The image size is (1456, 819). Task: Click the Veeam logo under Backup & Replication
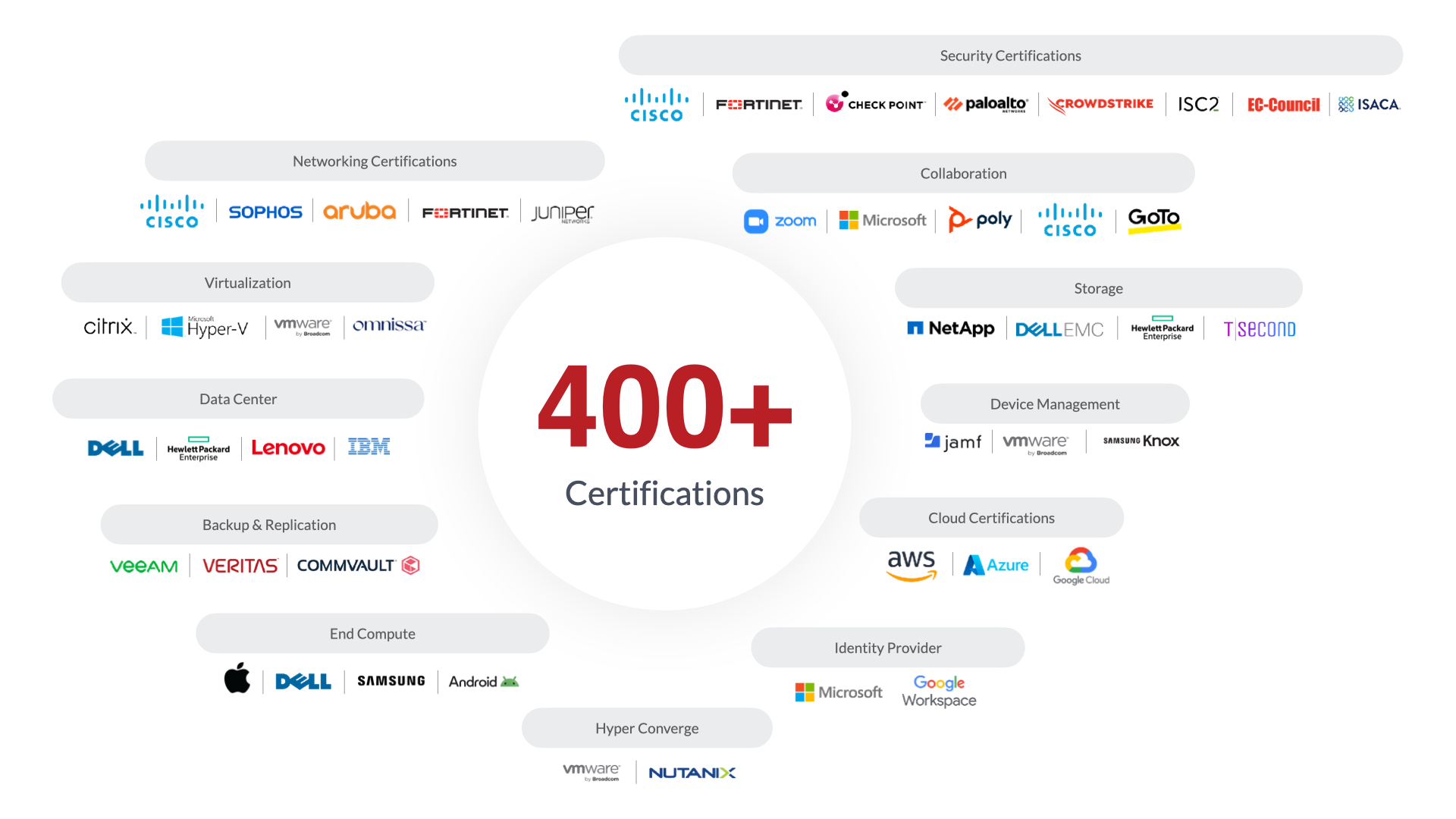point(144,566)
